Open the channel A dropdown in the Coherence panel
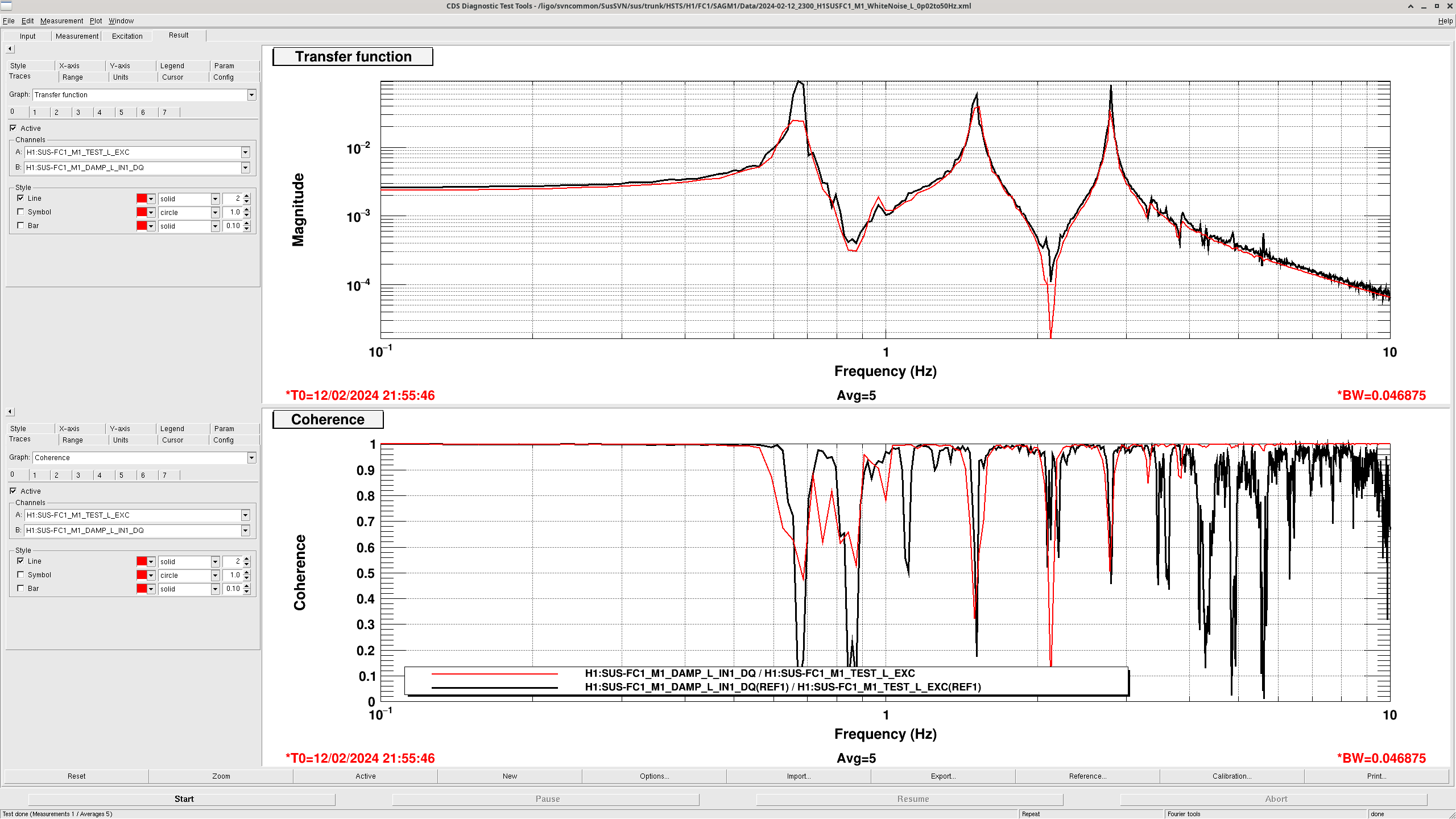The image size is (1456, 819). tap(245, 515)
